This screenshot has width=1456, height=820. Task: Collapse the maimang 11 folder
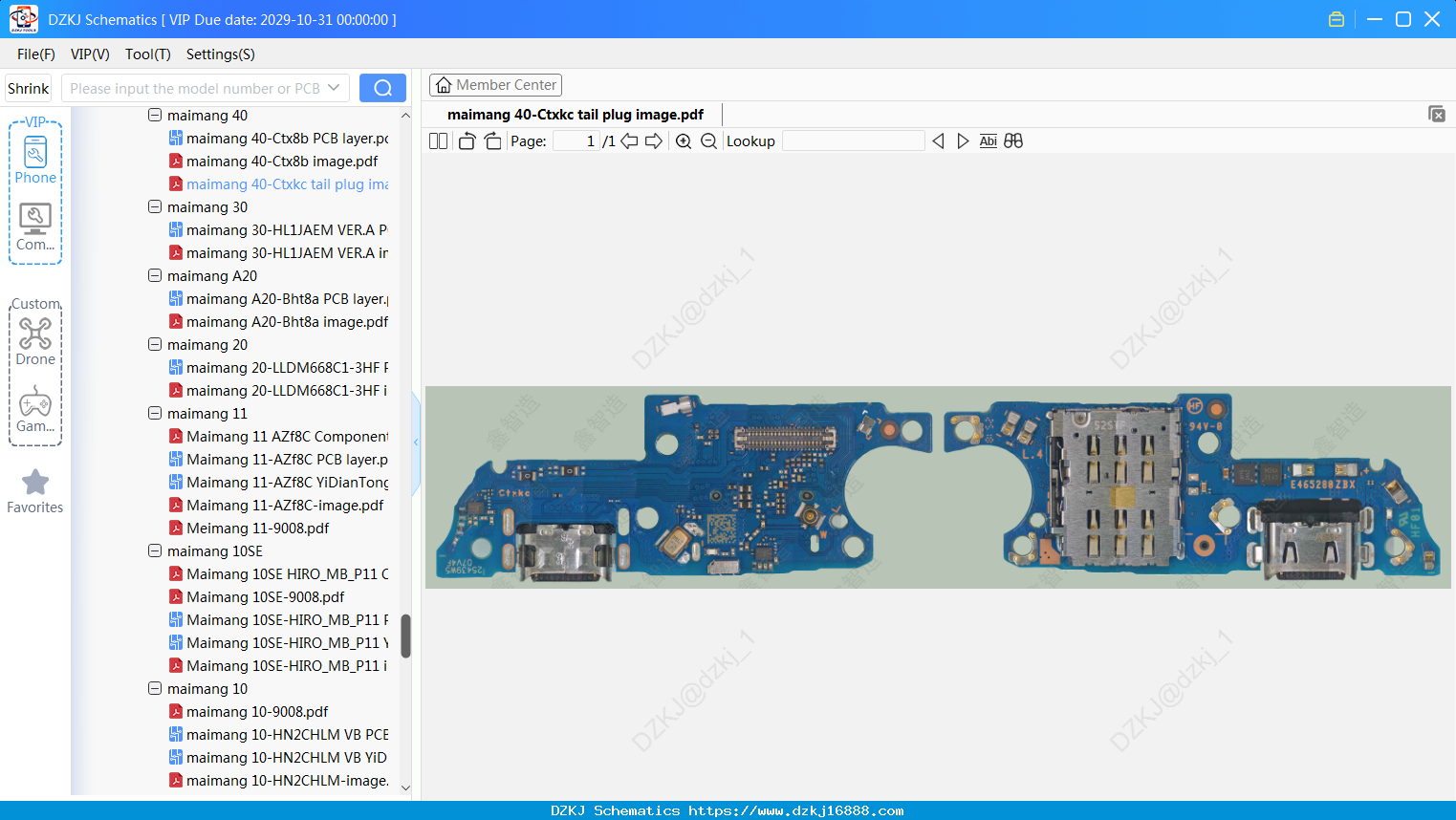tap(155, 414)
